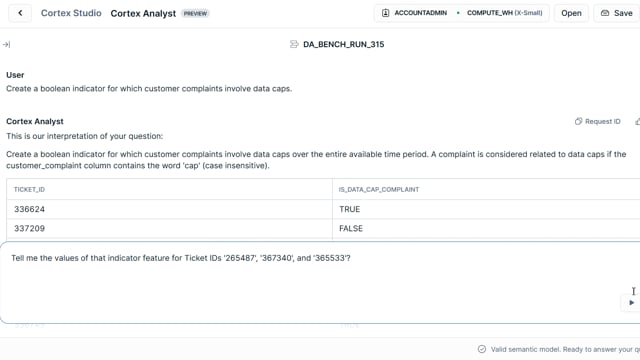Viewport: 640px width, 360px height.
Task: Click the valid semantic model checkmark icon
Action: [482, 349]
